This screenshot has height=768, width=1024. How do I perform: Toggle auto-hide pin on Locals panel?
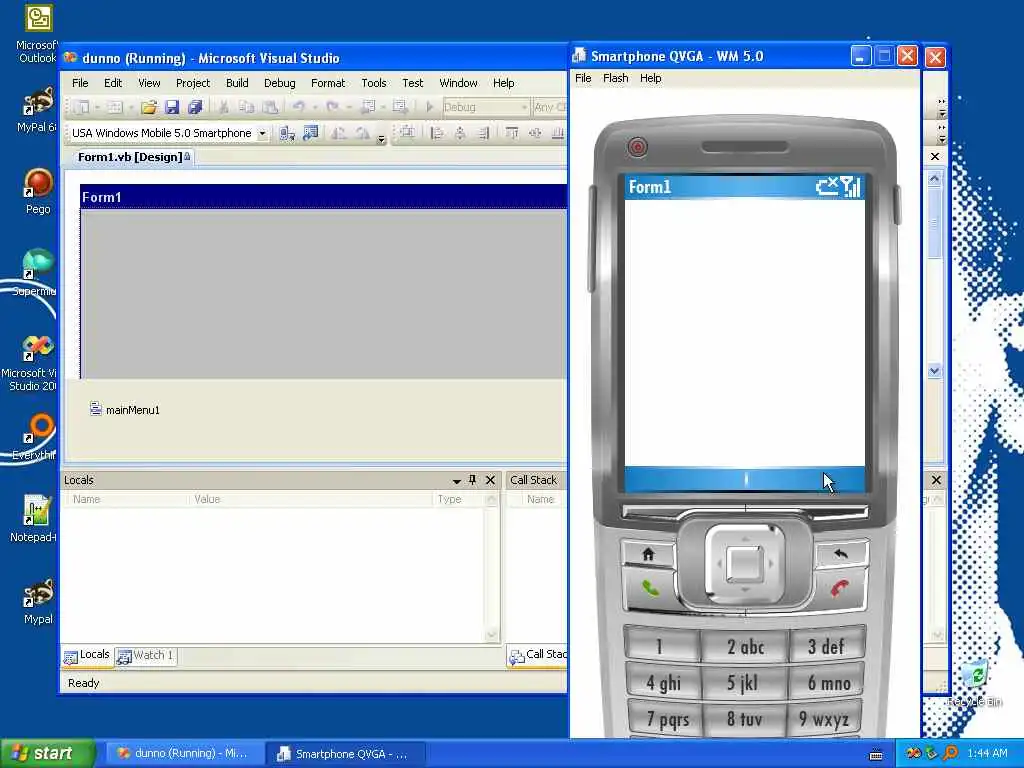(x=473, y=480)
